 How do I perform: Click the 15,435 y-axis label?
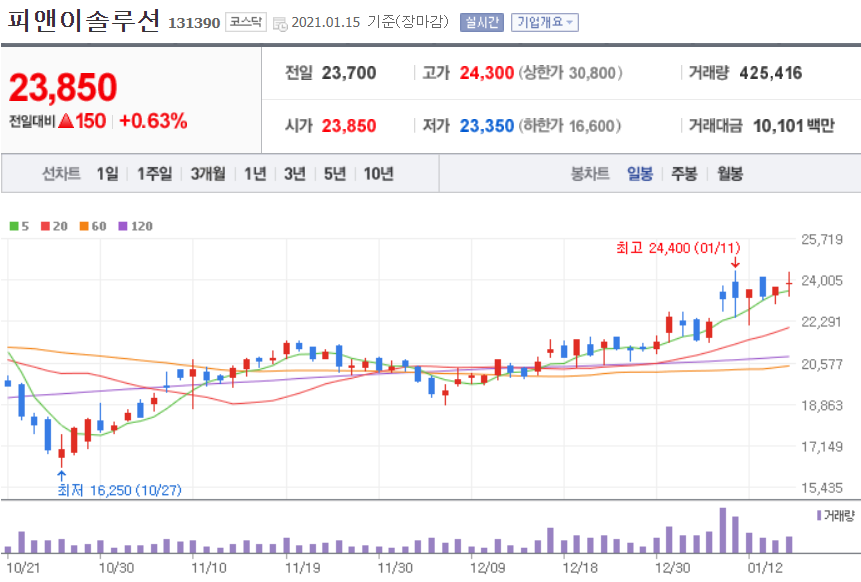point(821,488)
